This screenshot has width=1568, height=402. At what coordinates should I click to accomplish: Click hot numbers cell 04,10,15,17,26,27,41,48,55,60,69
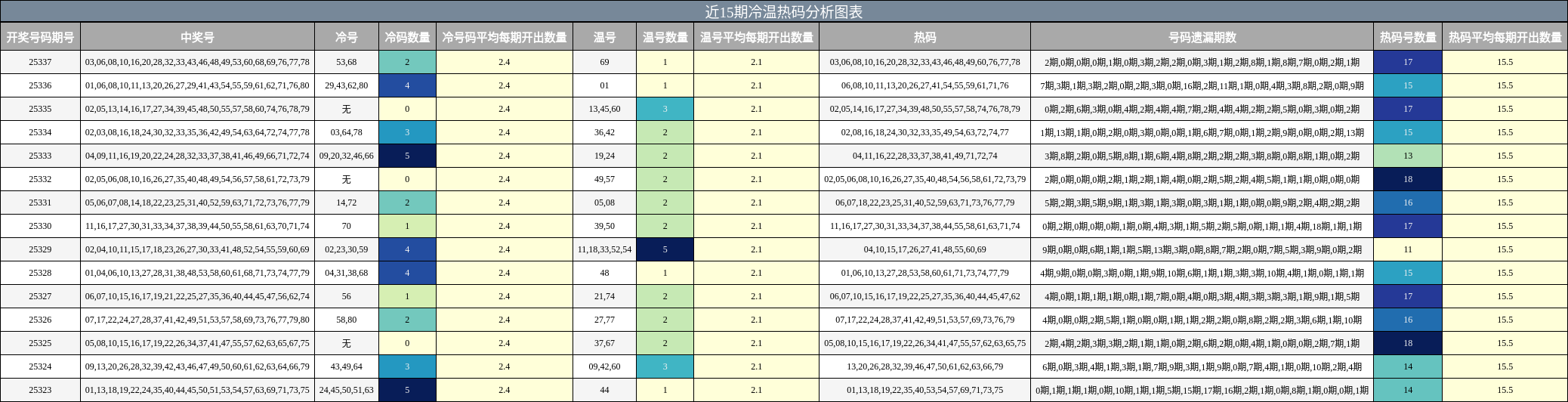[x=924, y=249]
